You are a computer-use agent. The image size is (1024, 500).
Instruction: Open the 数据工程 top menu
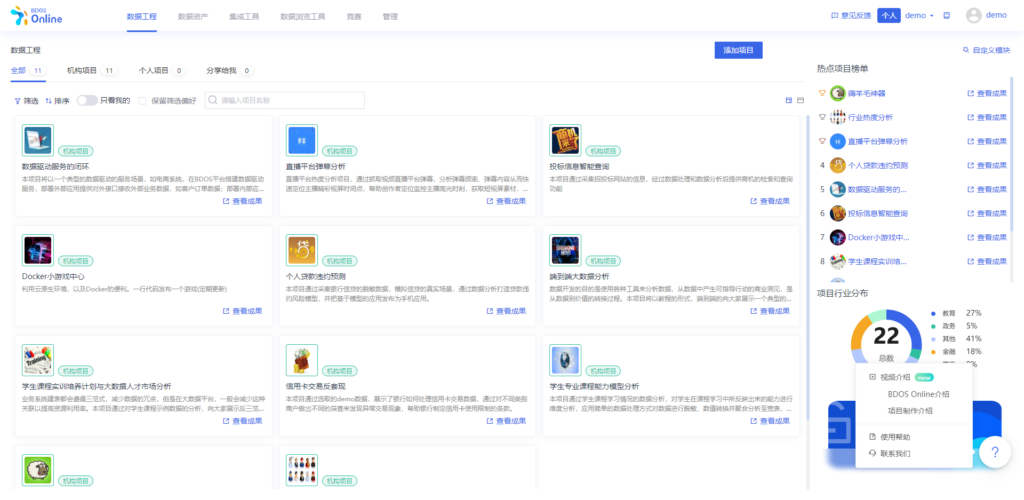point(142,16)
